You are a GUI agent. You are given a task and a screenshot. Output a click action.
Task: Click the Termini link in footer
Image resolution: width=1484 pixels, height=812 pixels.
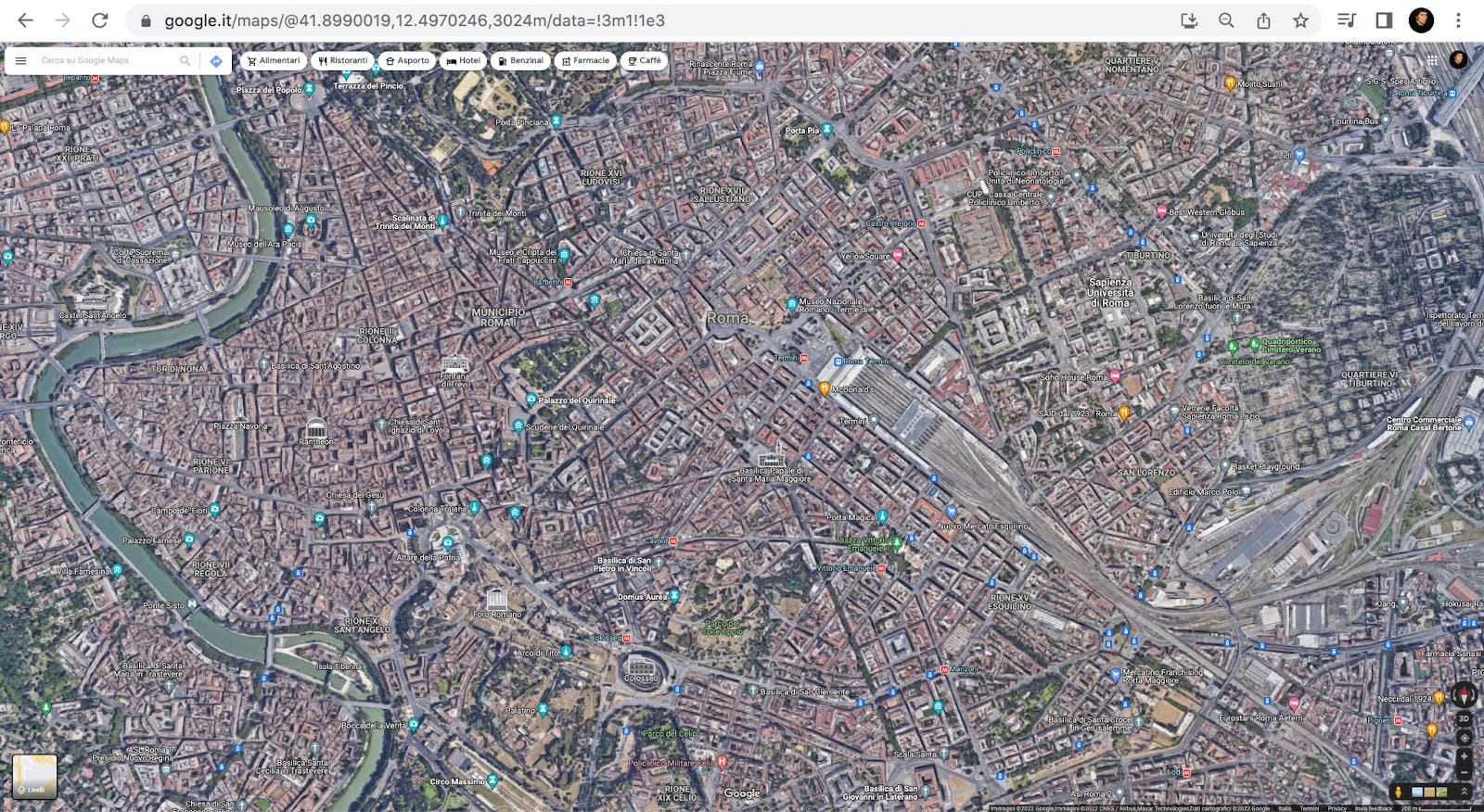[1310, 808]
